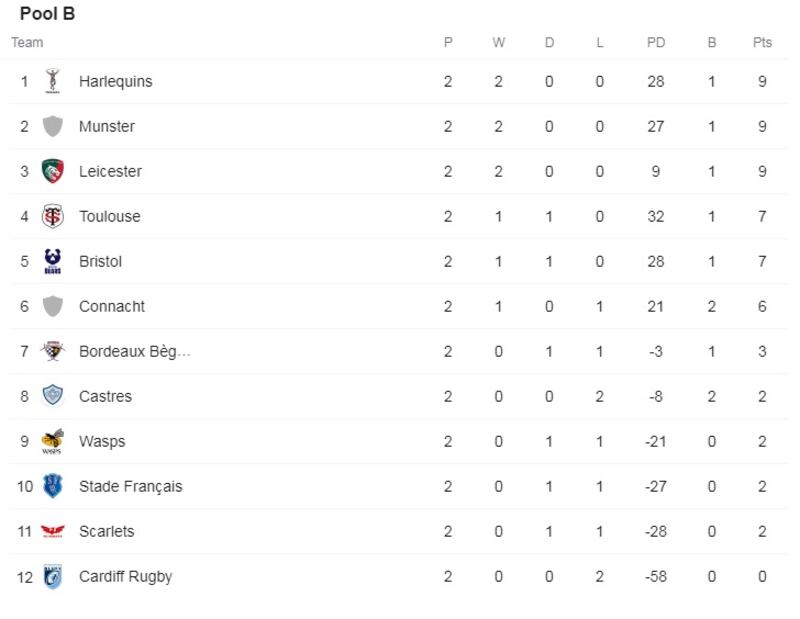
Task: Click the Cardiff Rugby crest icon
Action: (x=53, y=576)
